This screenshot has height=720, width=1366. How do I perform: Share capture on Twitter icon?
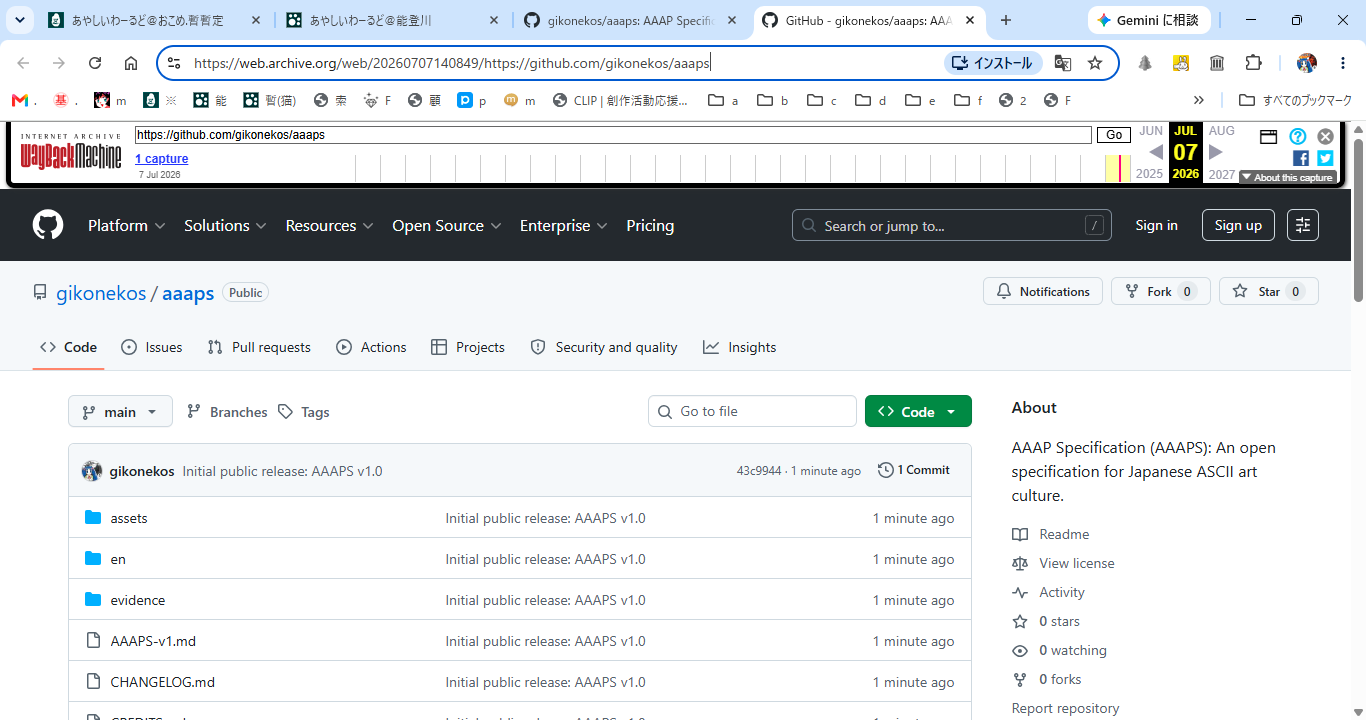[1325, 158]
